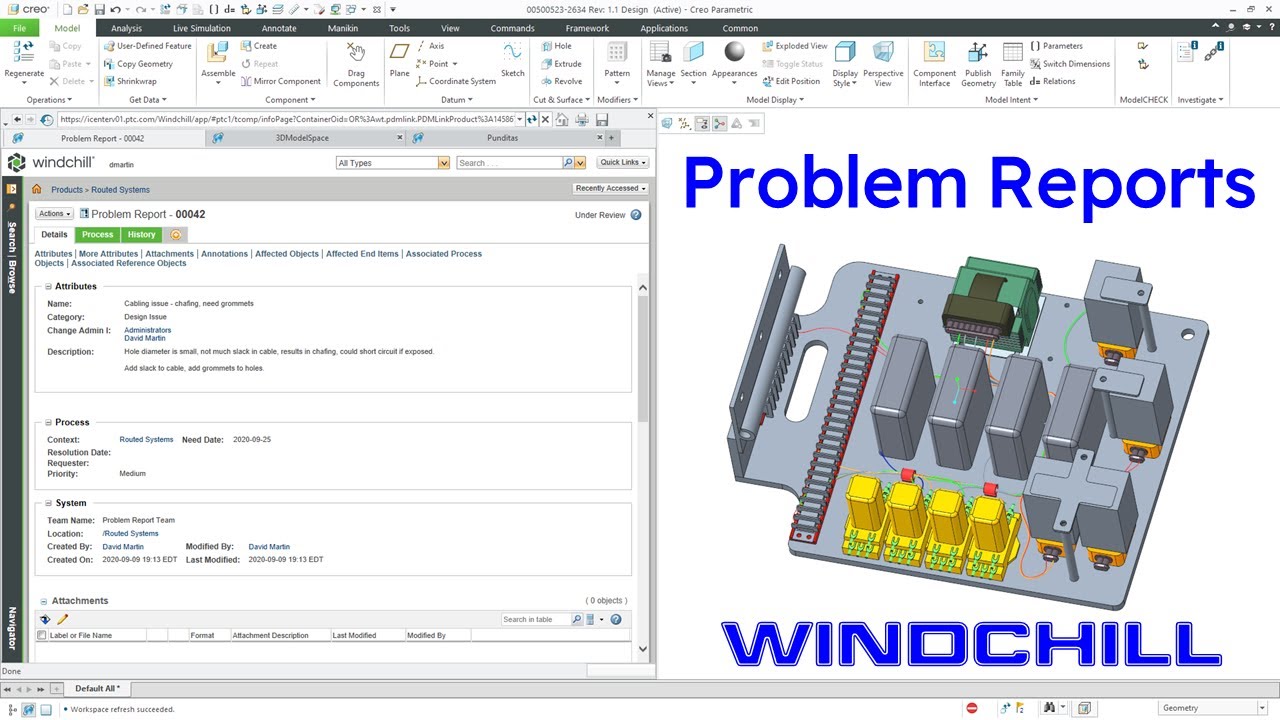1280x720 pixels.
Task: Open Recently Accessed dropdown
Action: pos(610,189)
